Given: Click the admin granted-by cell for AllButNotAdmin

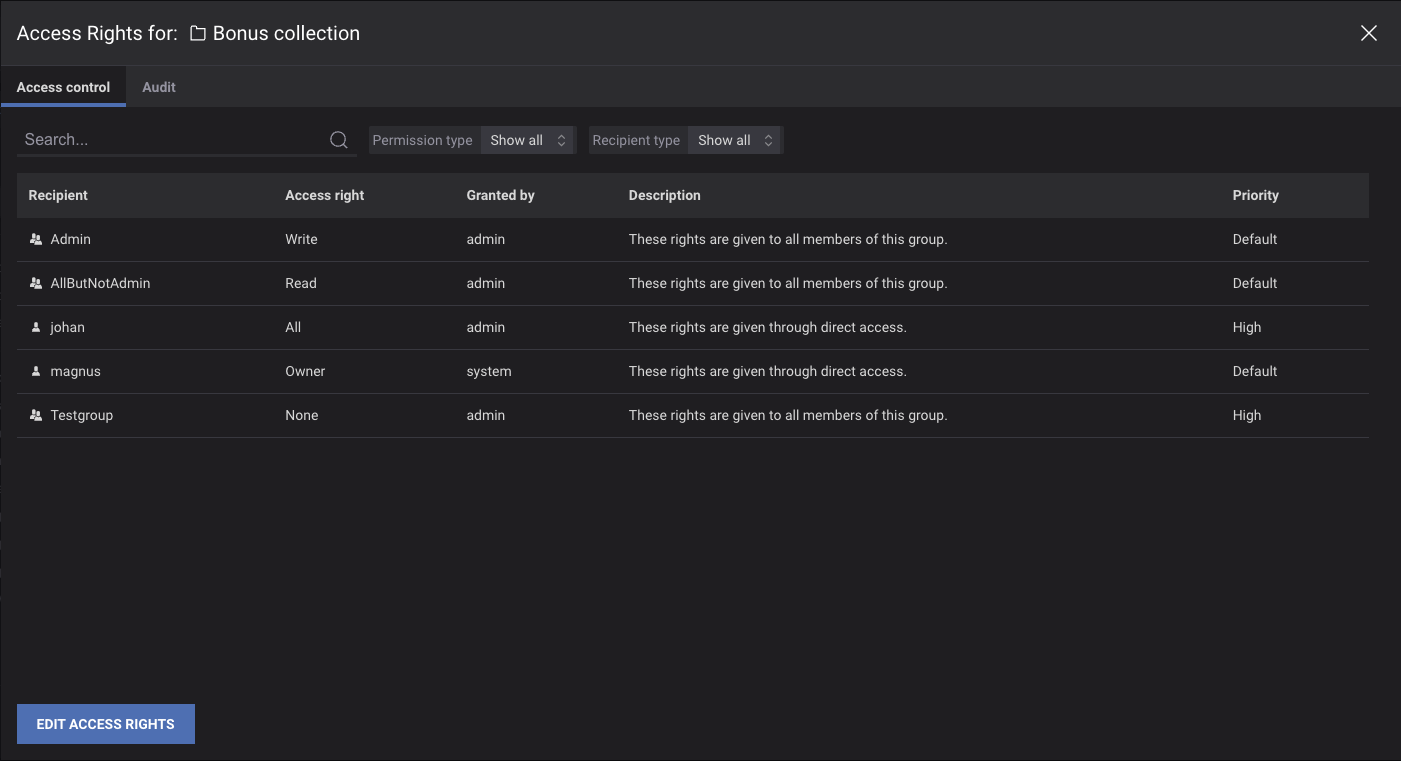Looking at the screenshot, I should (x=485, y=283).
